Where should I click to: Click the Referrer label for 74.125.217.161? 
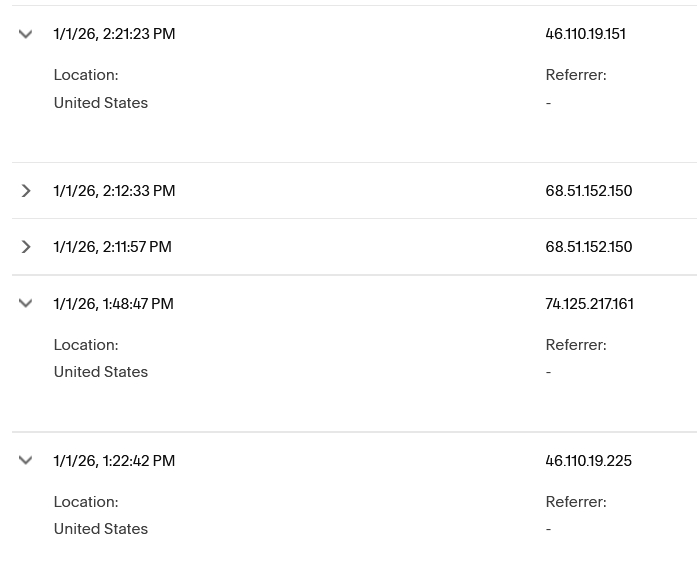(x=575, y=345)
